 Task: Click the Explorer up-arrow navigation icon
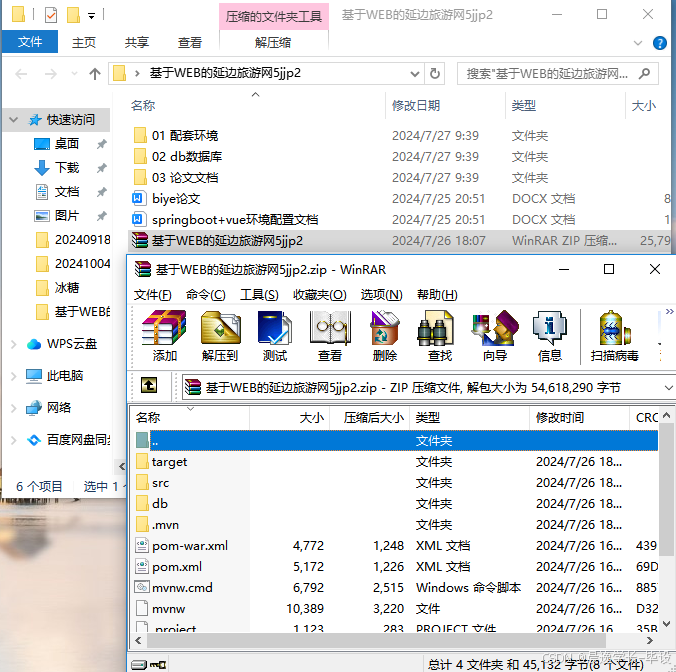[x=95, y=74]
